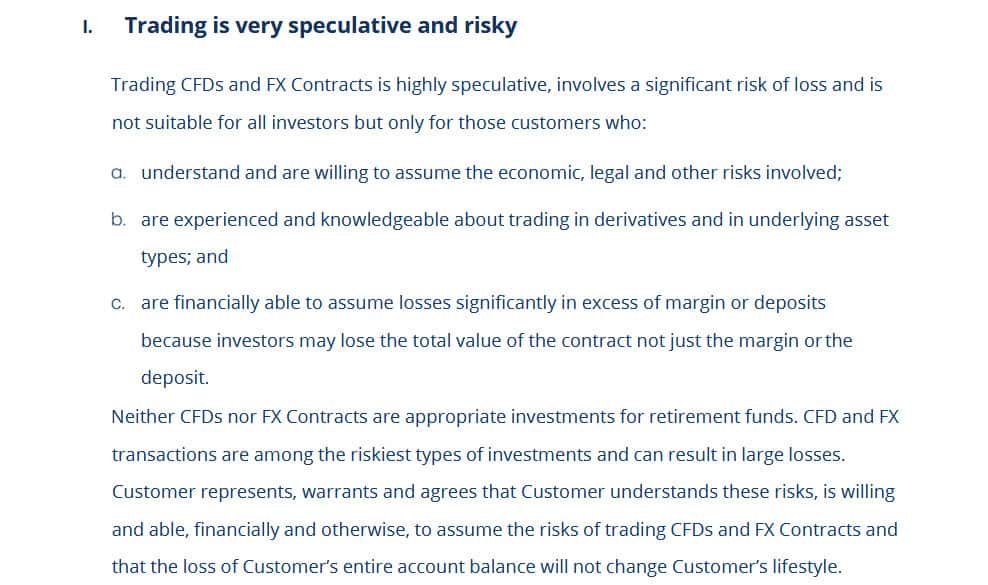Click the line "and able, financially and otherwise"
Viewport: 988px width, 585px height.
pyautogui.click(x=504, y=530)
